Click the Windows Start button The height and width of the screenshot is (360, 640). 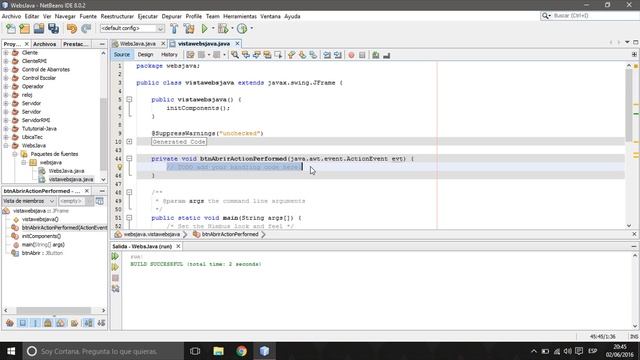(x=11, y=351)
